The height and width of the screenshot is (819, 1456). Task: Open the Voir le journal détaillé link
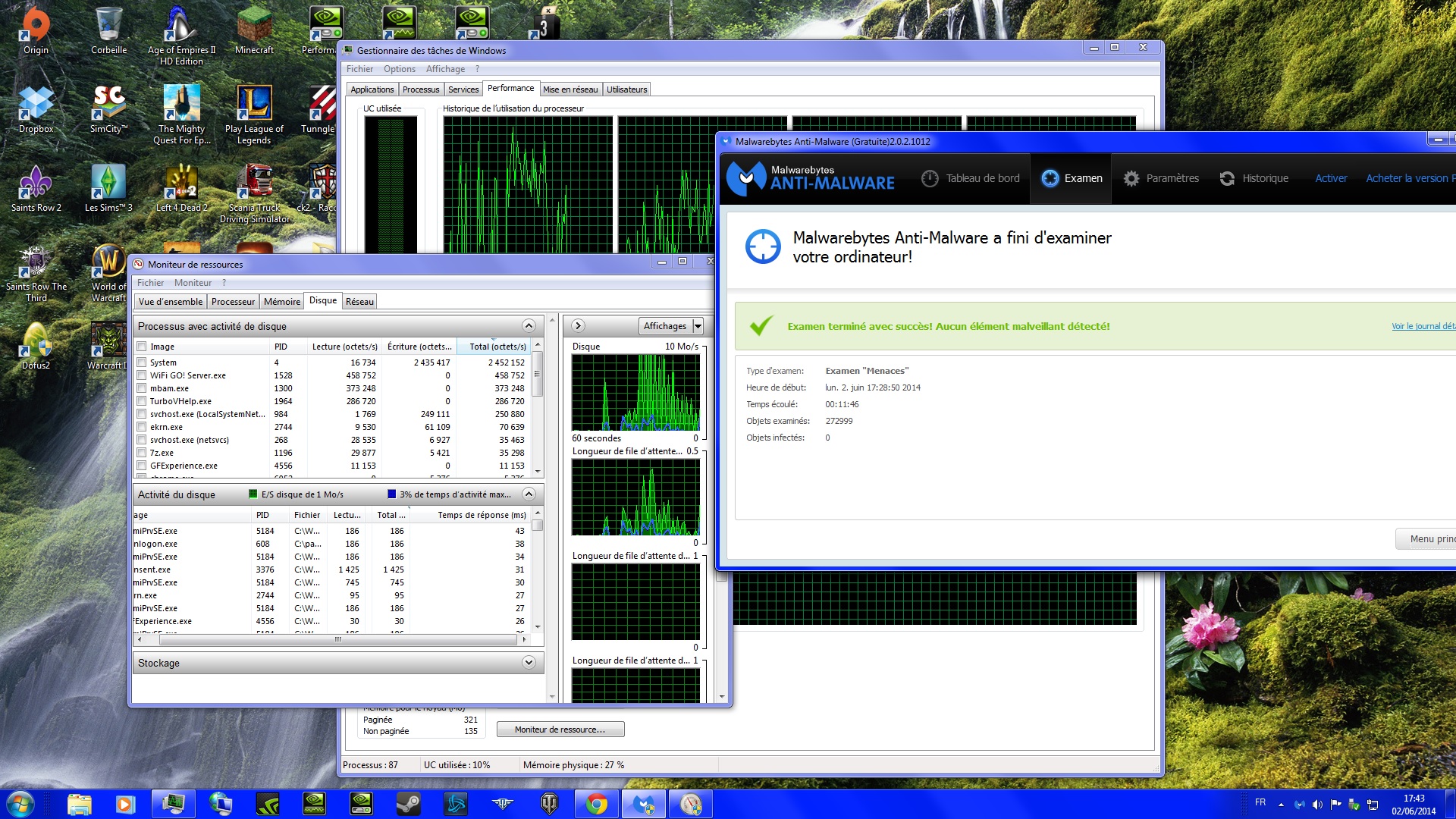(1423, 326)
